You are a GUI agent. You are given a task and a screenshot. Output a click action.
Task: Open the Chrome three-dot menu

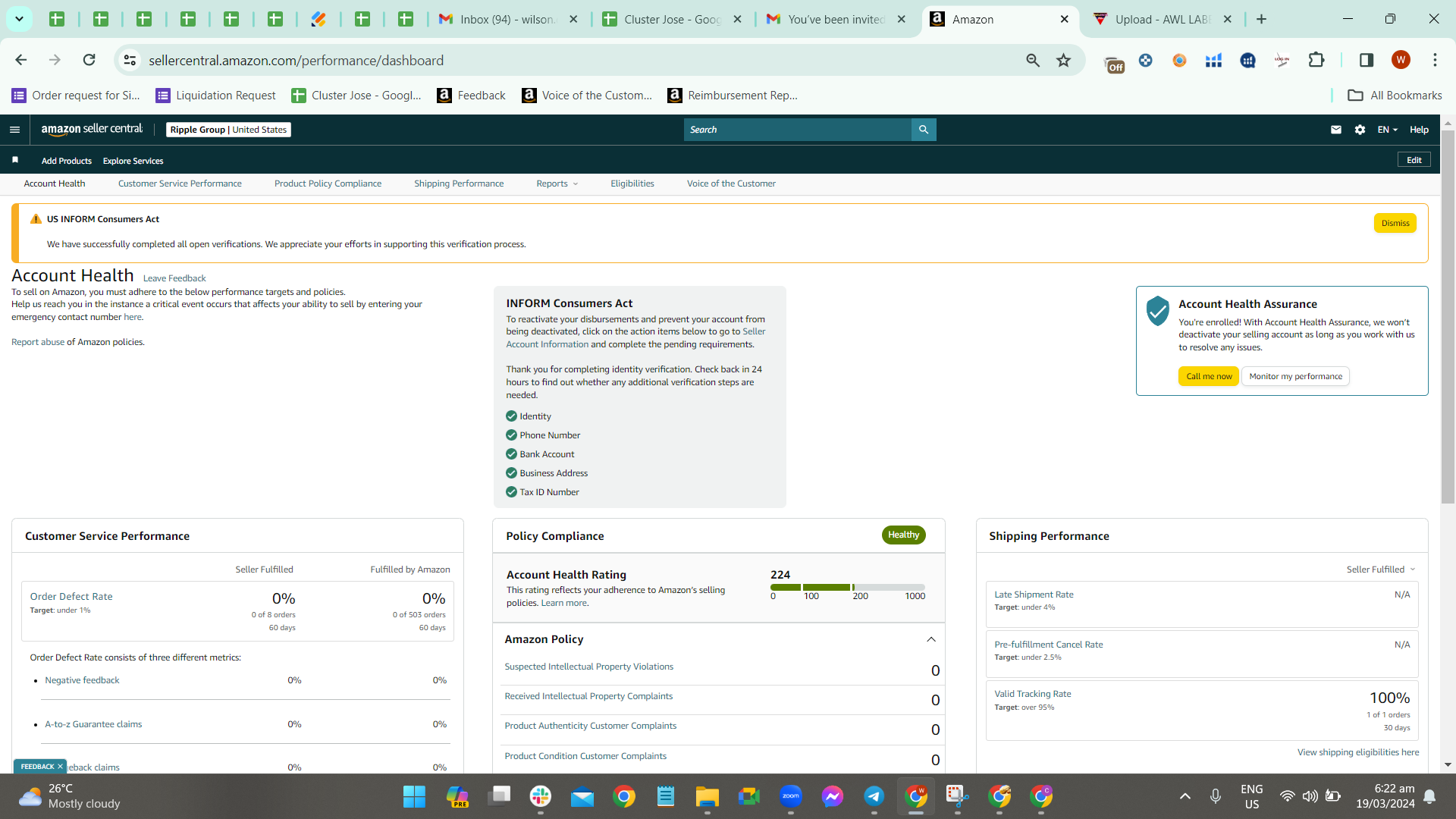click(1435, 60)
